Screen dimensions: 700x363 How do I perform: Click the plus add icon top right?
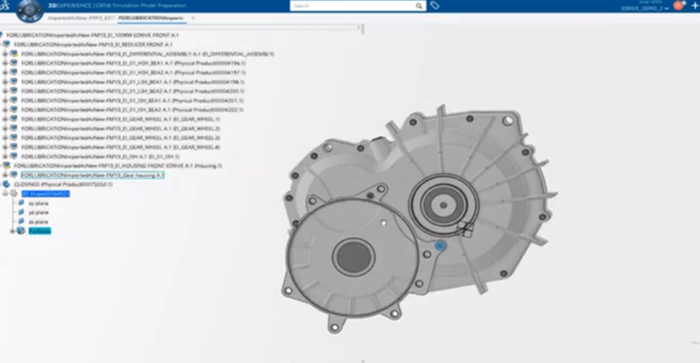(695, 5)
